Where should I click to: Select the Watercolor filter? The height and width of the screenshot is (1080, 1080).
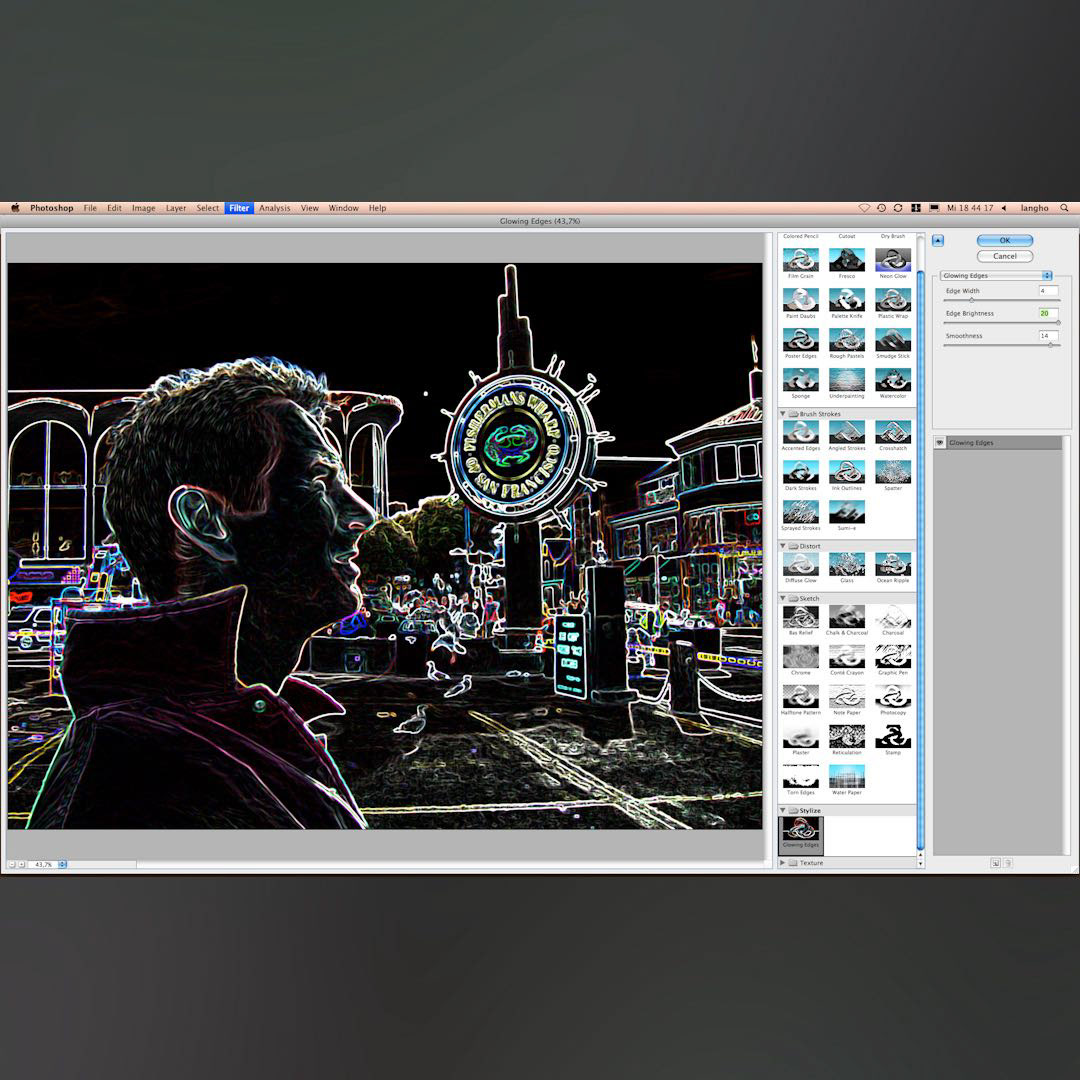pyautogui.click(x=893, y=380)
